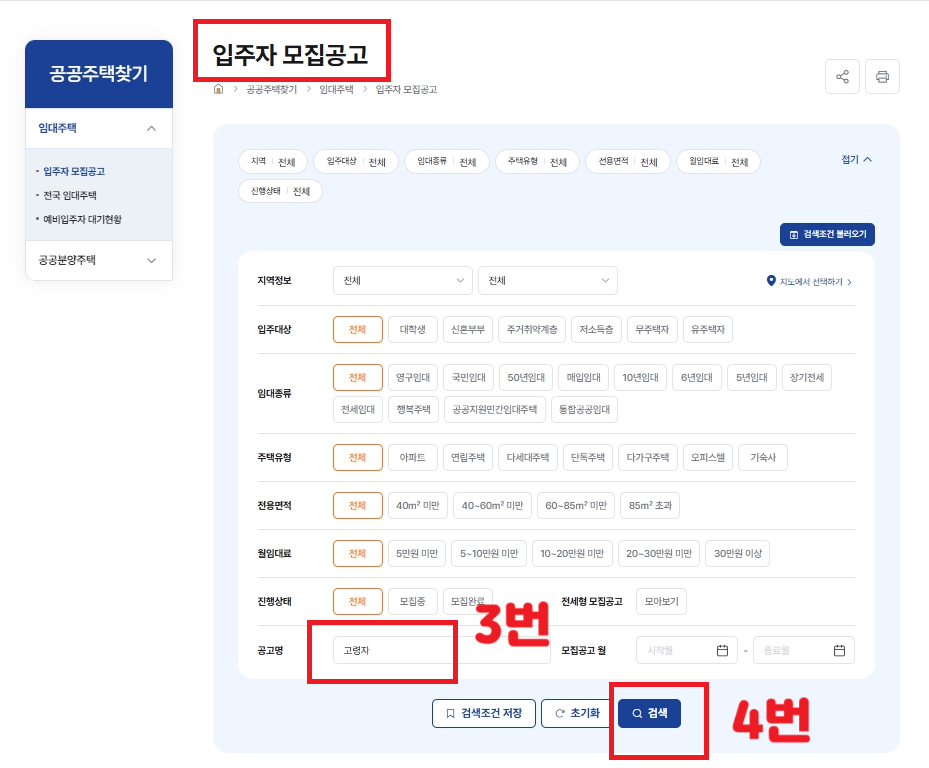The width and height of the screenshot is (929, 768).
Task: Enable the 모집중 filter in 진행상태
Action: (412, 601)
